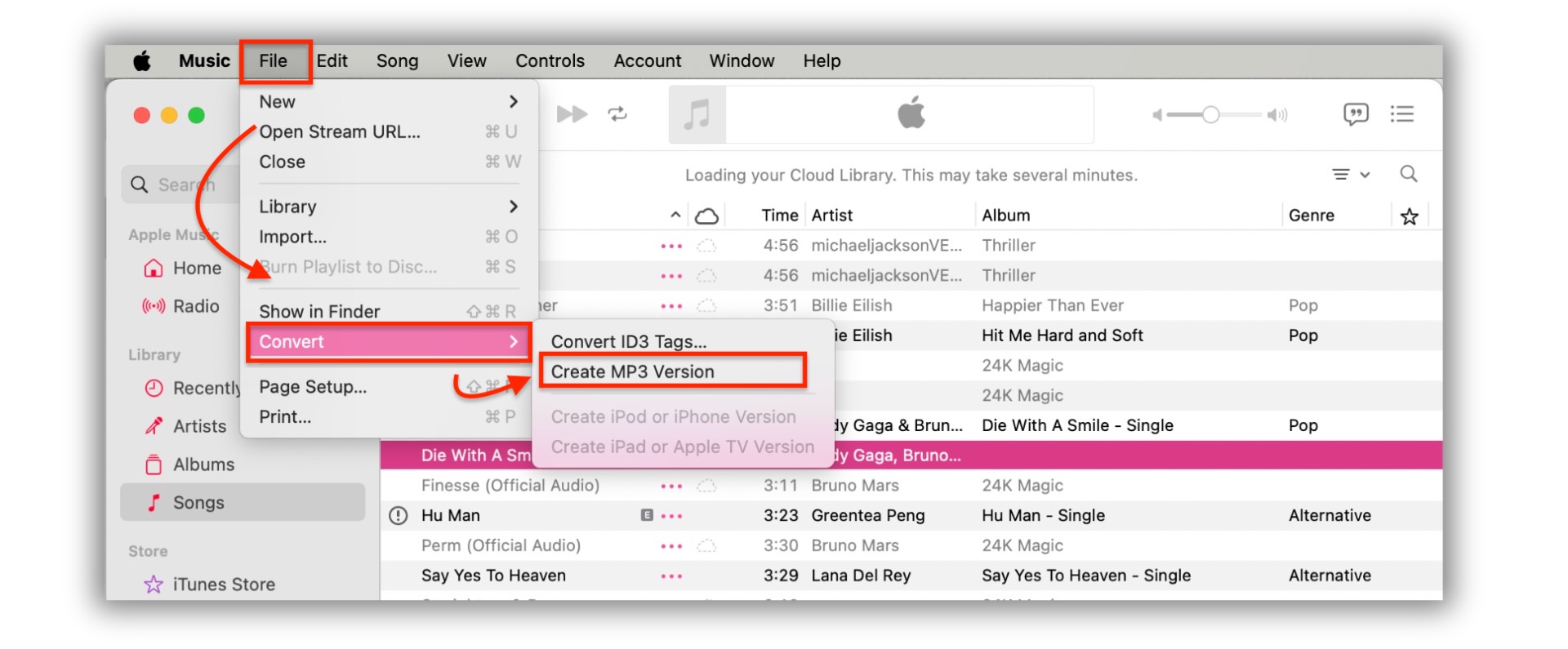Viewport: 1568px width, 649px height.
Task: Choose Close in File menu
Action: [389, 162]
